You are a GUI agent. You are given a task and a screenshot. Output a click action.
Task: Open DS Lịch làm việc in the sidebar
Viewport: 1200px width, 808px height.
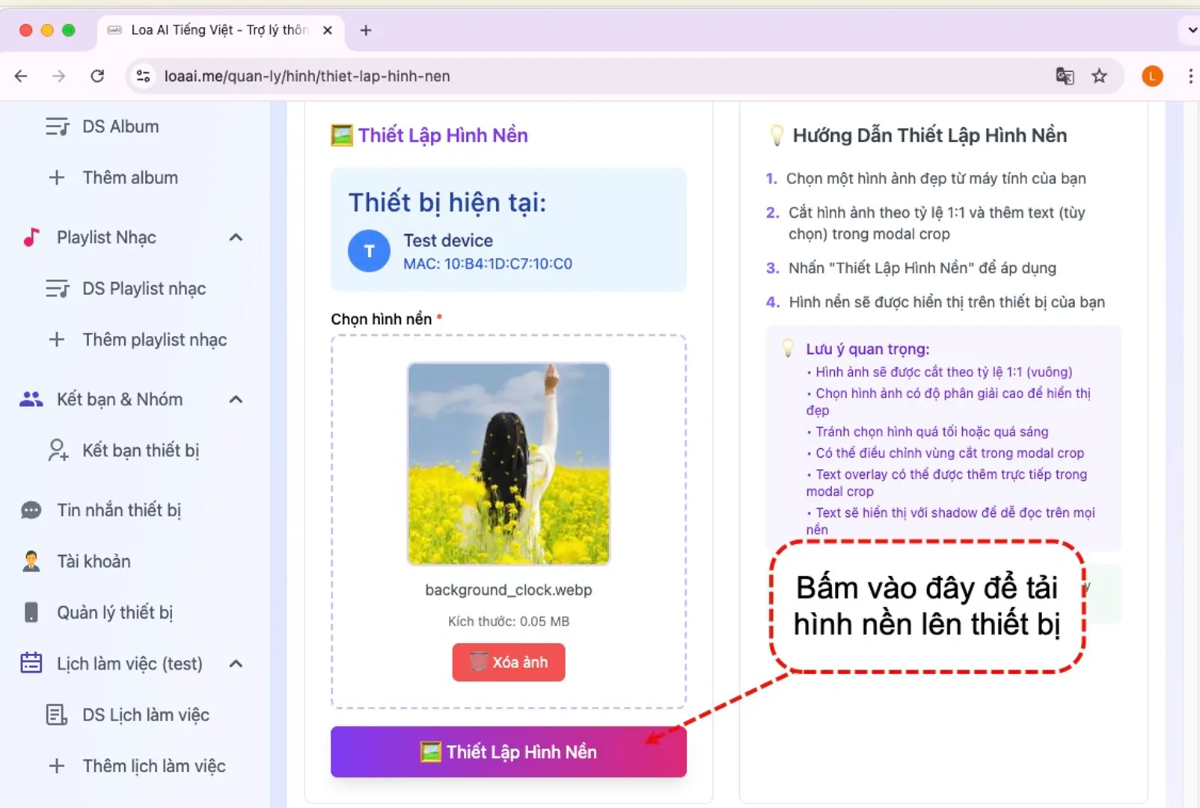click(x=146, y=714)
